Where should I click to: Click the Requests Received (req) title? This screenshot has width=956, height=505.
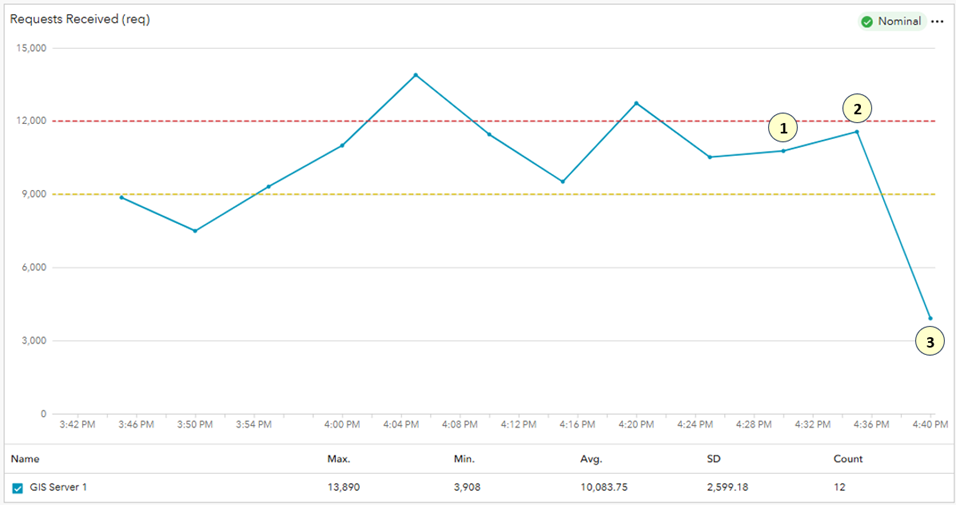[x=80, y=19]
